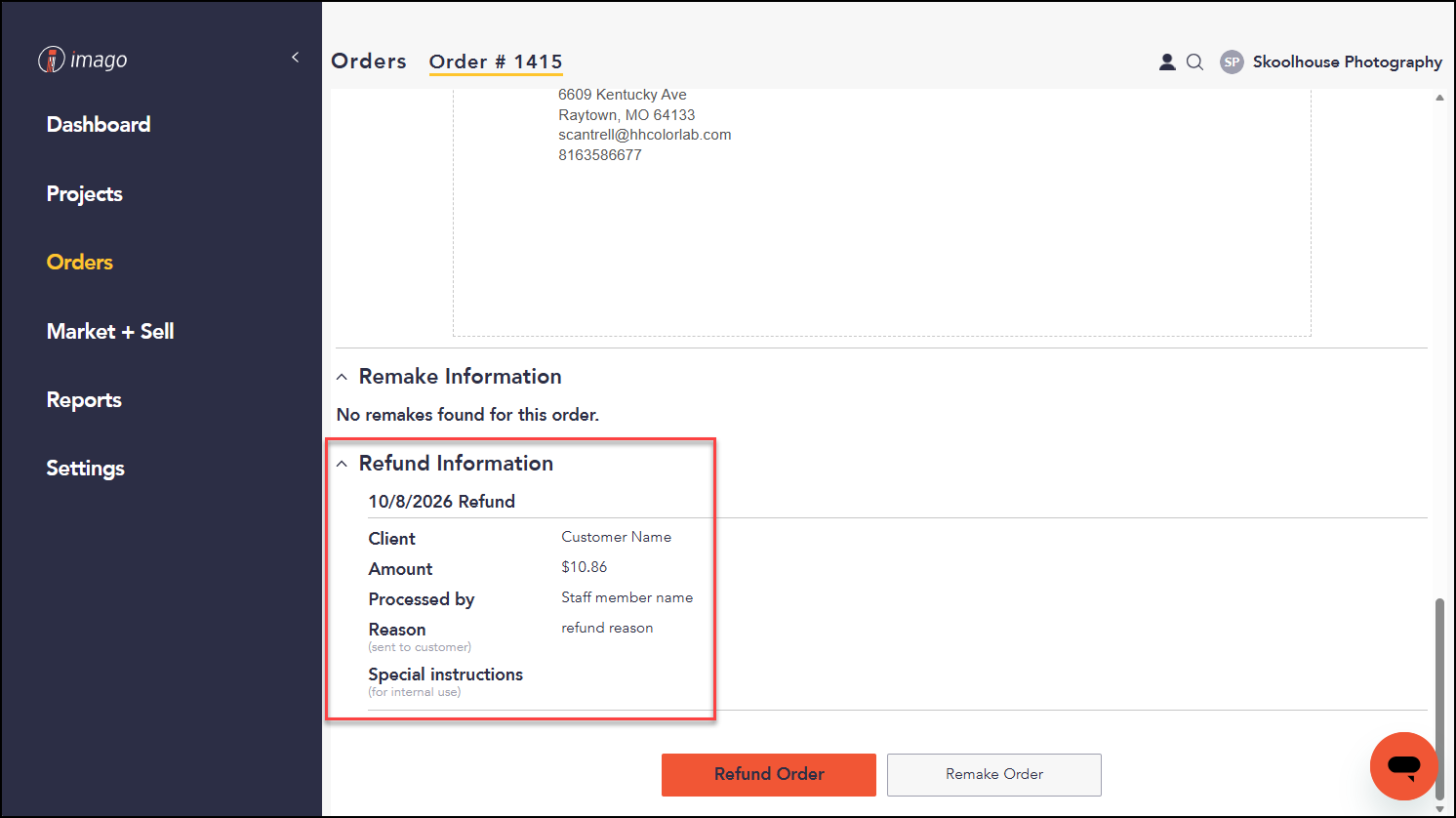Click Raytown, MO 64133 line
This screenshot has width=1456, height=818.
[x=627, y=115]
